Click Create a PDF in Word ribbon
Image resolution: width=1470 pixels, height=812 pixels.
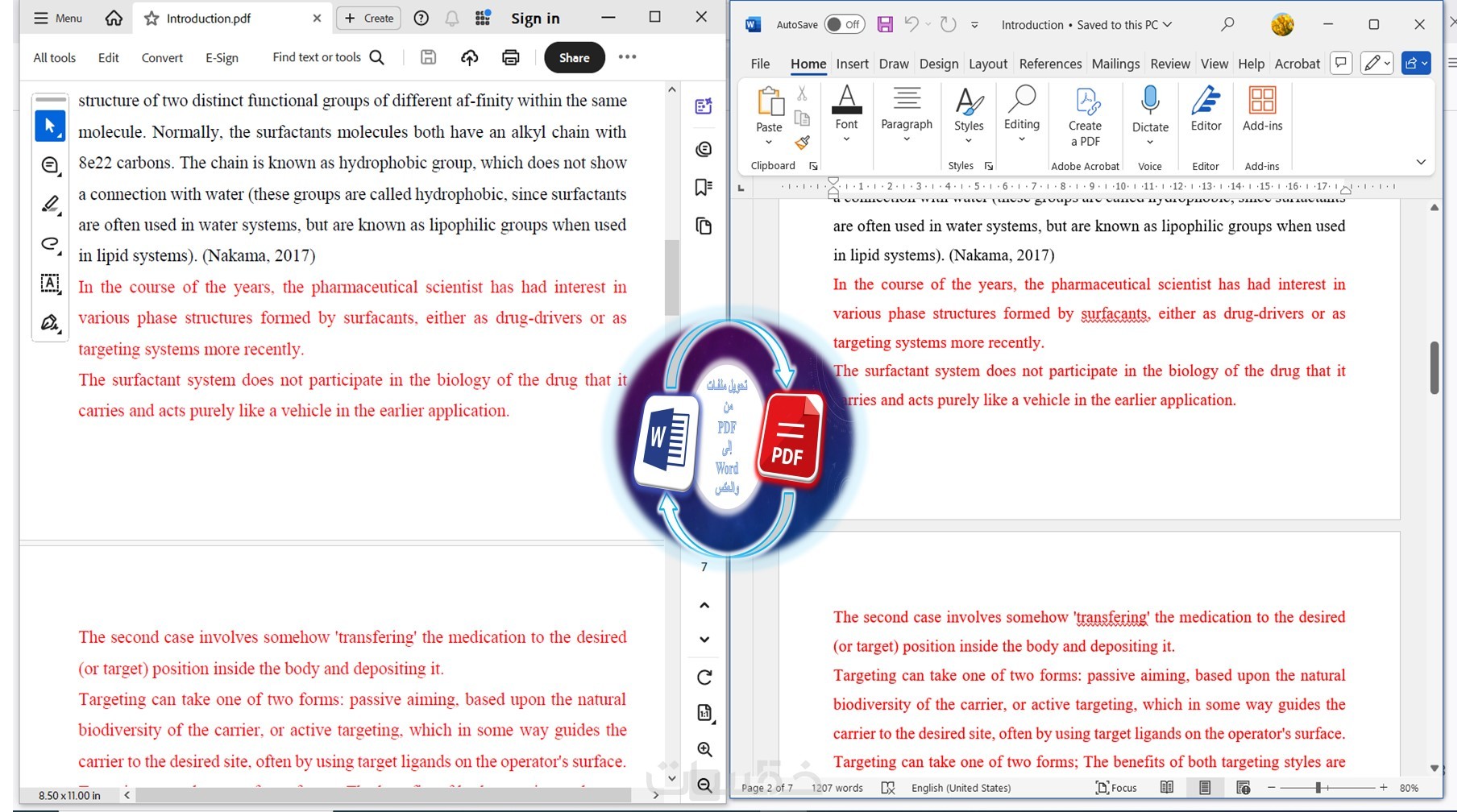coord(1085,117)
